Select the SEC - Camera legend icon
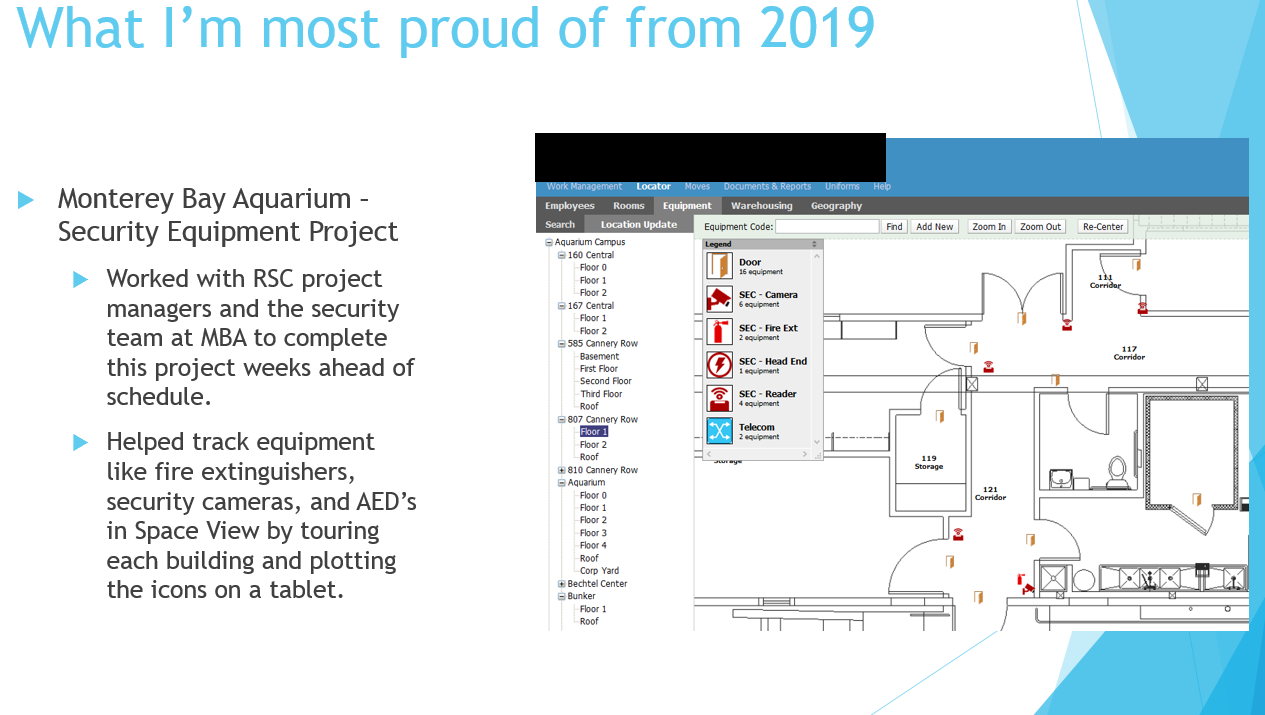1265x715 pixels. pyautogui.click(x=719, y=299)
